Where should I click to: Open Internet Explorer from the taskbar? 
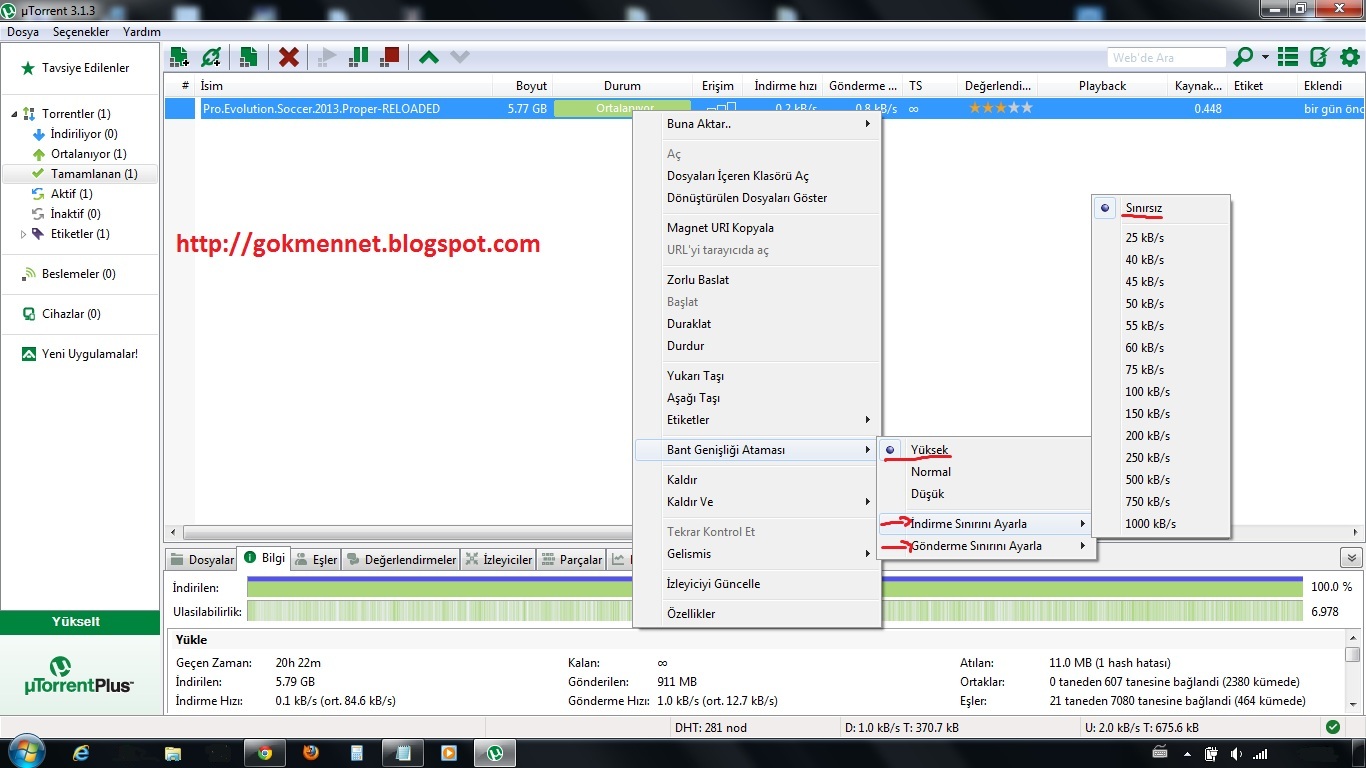(81, 753)
